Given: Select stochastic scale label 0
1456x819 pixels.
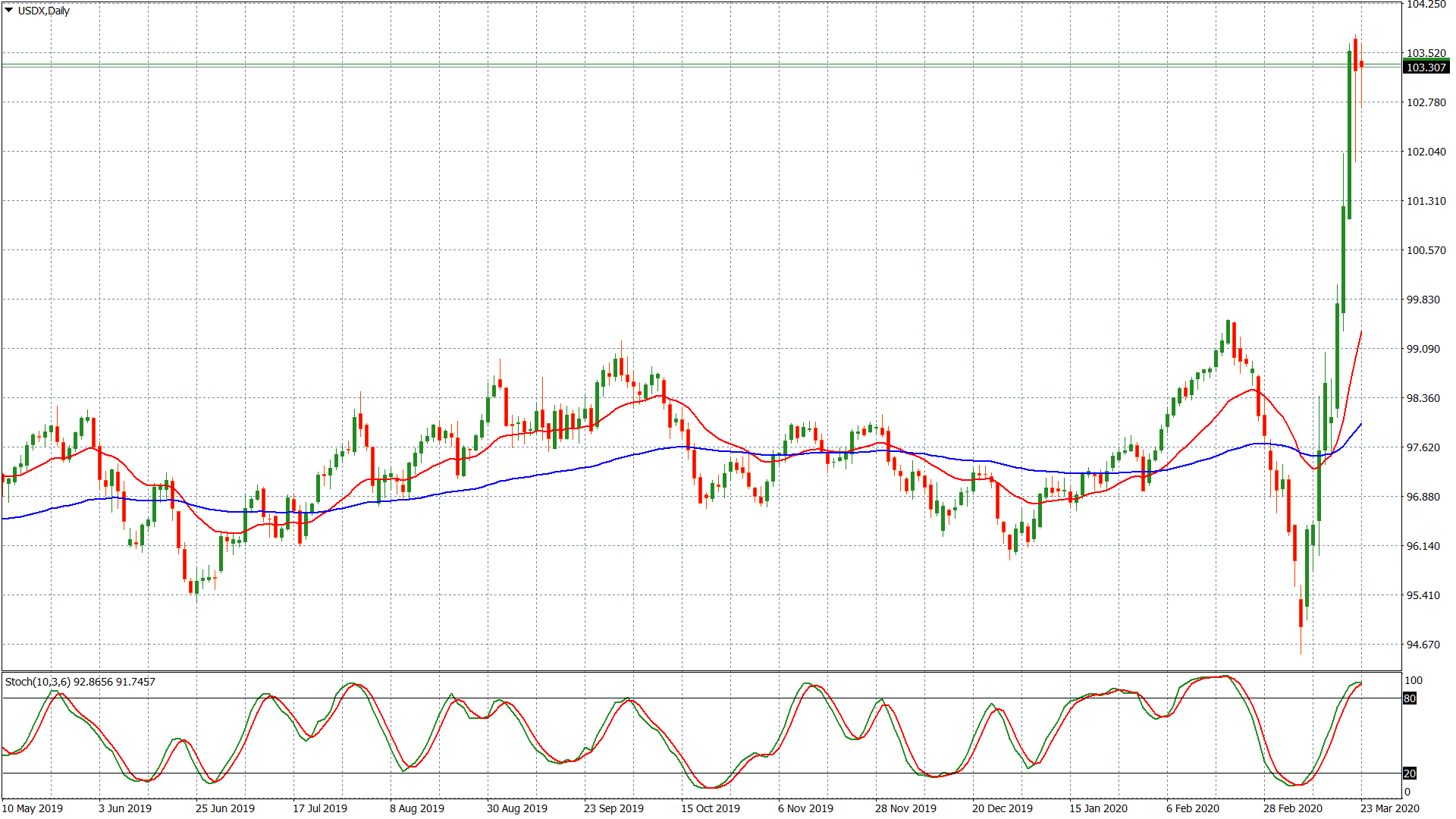Looking at the screenshot, I should coord(1407,792).
